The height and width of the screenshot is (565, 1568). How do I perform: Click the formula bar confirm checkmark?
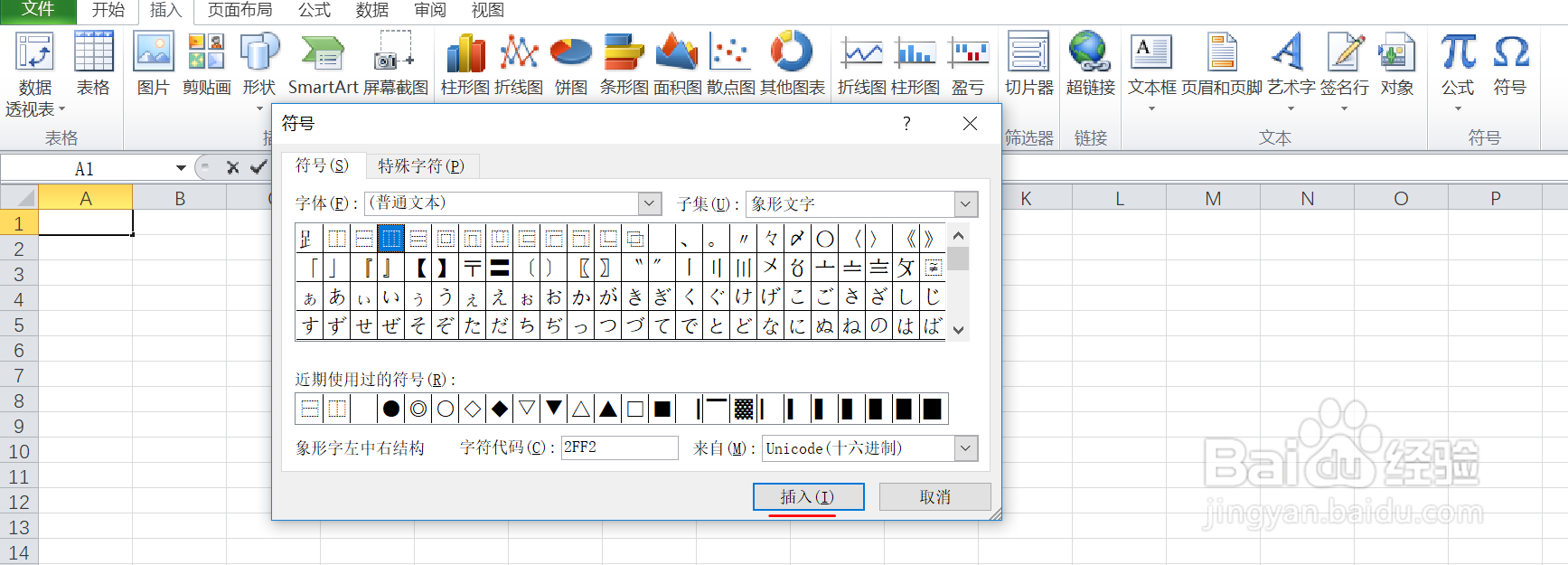click(x=258, y=167)
